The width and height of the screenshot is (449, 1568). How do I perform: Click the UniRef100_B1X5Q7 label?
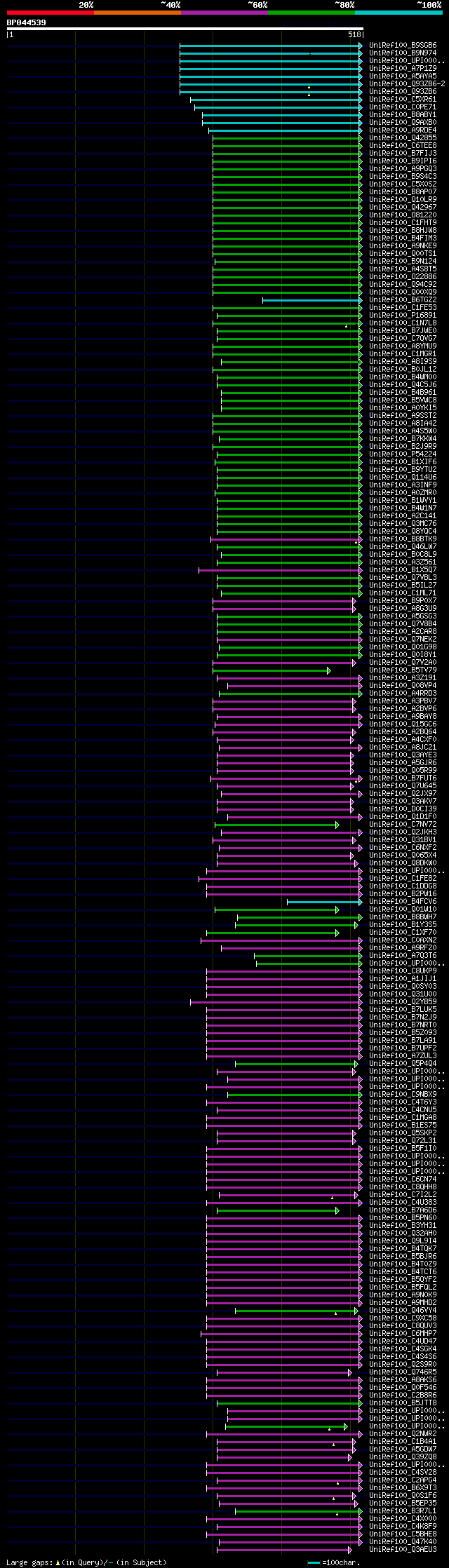point(403,570)
